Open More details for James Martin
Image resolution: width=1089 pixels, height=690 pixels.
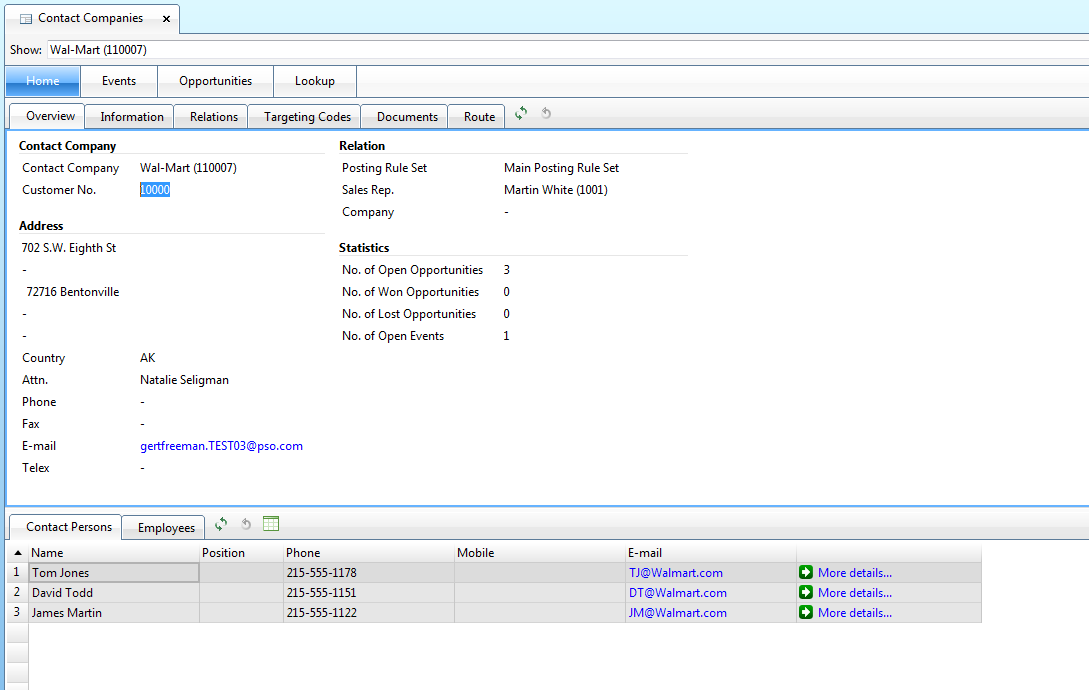(854, 613)
